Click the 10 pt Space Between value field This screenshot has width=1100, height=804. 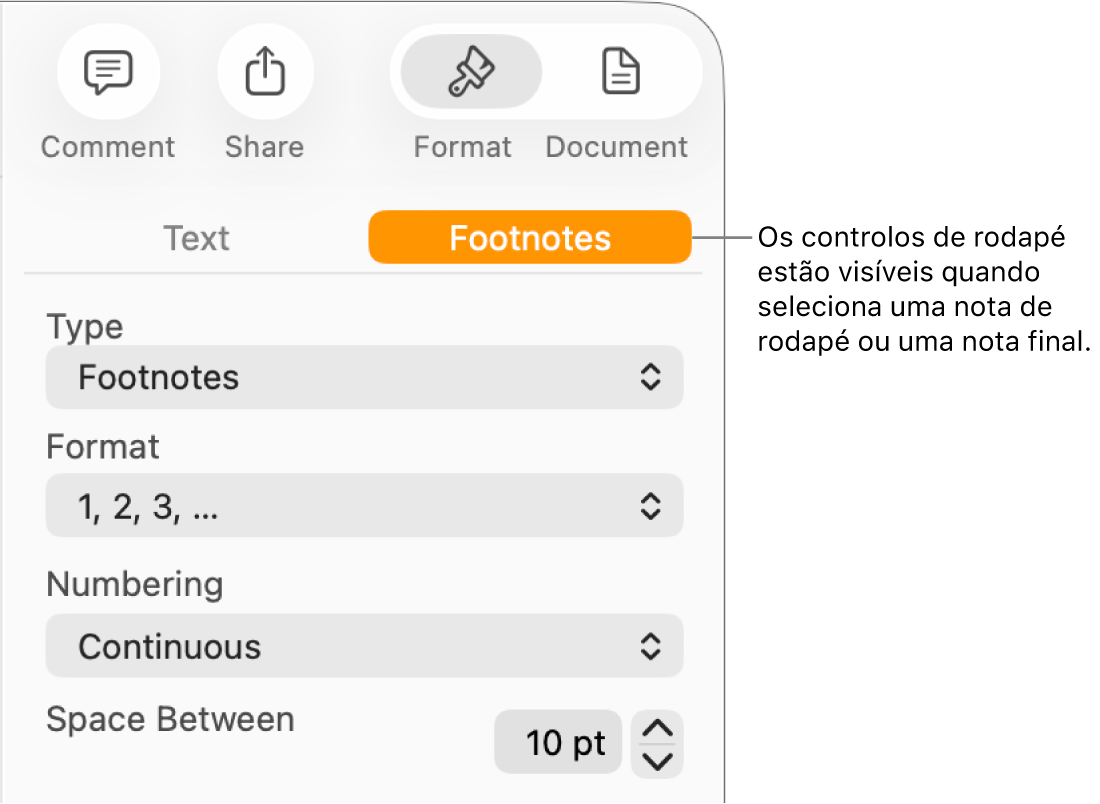tap(558, 742)
